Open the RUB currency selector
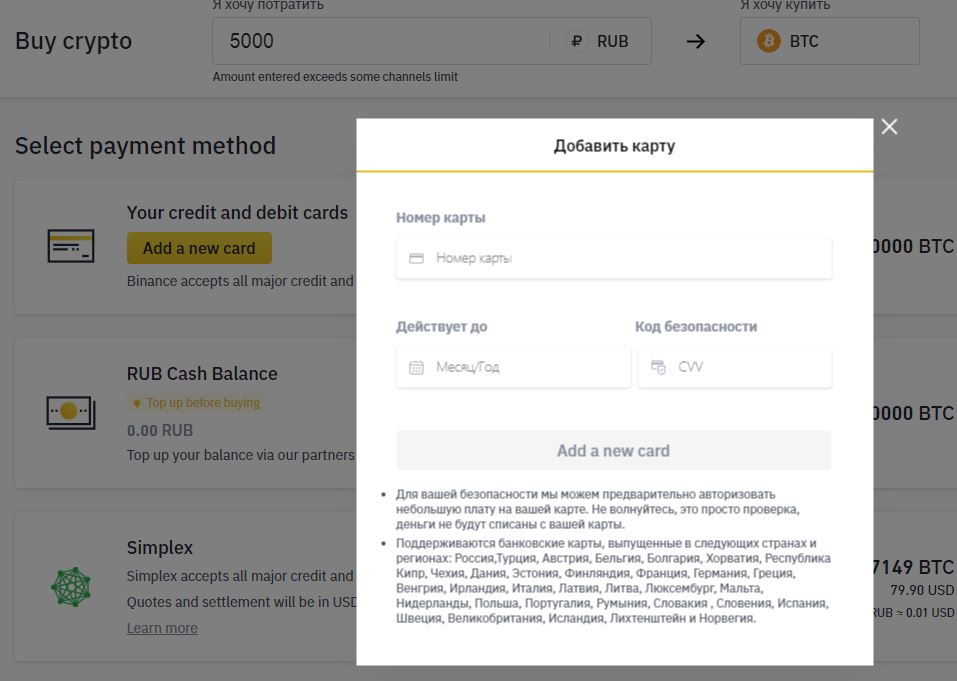This screenshot has height=681, width=957. point(600,41)
